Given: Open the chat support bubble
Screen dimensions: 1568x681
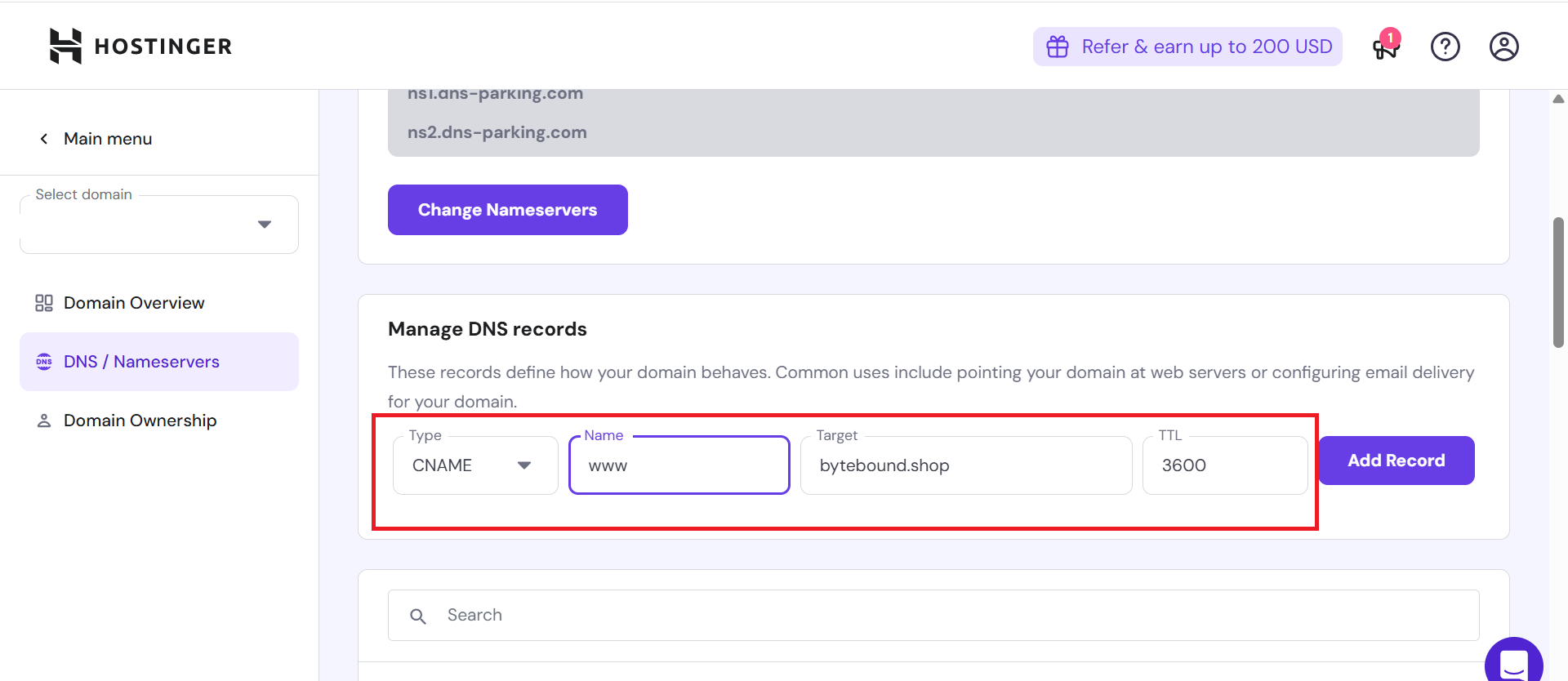Looking at the screenshot, I should pyautogui.click(x=1513, y=661).
